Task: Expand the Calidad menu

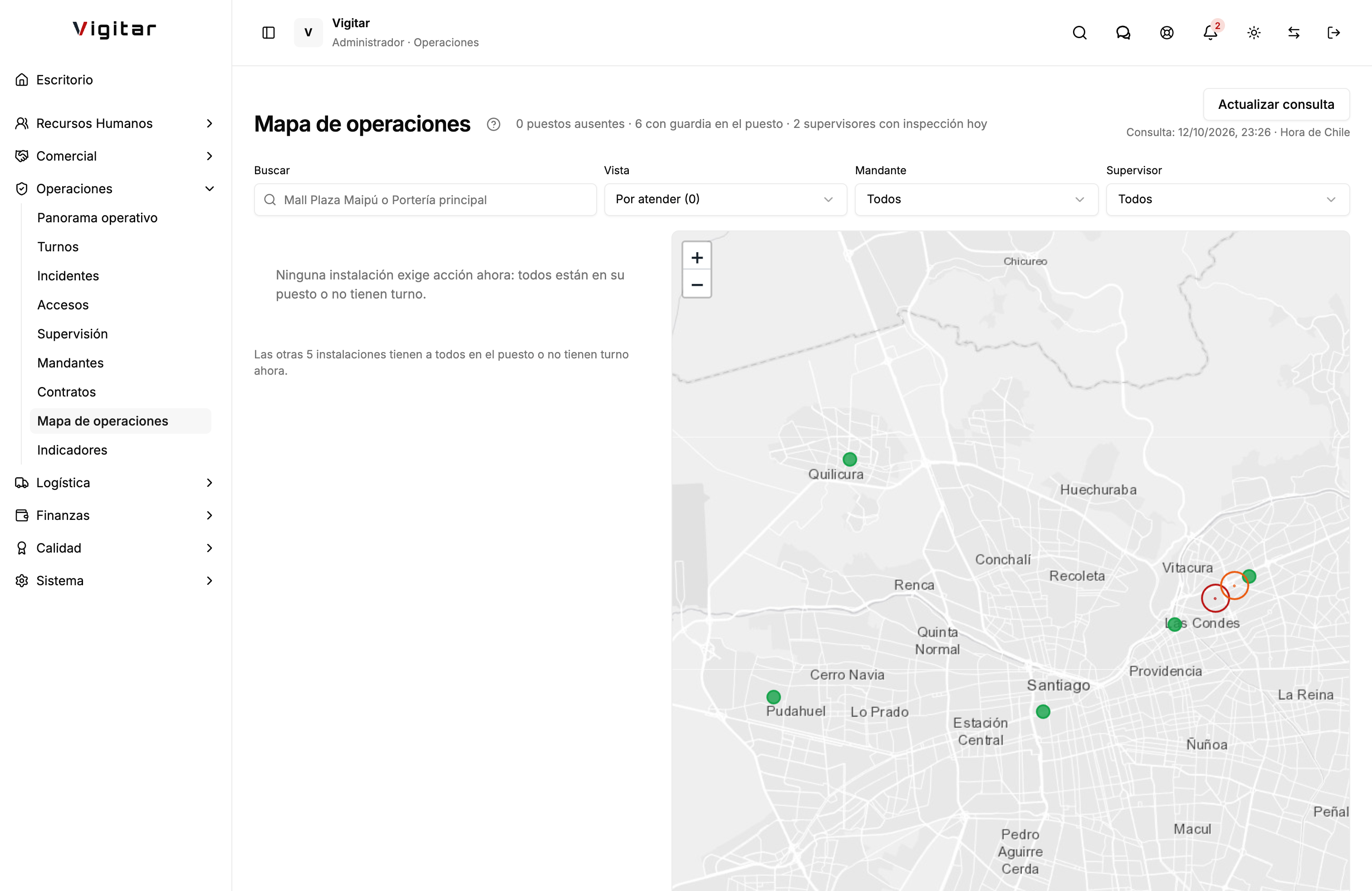Action: coord(115,548)
